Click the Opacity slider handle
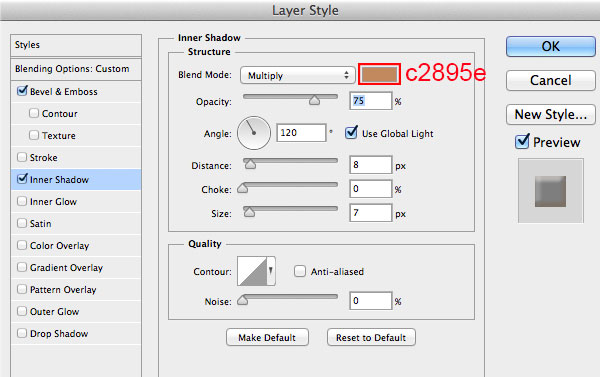600x377 pixels. 315,101
